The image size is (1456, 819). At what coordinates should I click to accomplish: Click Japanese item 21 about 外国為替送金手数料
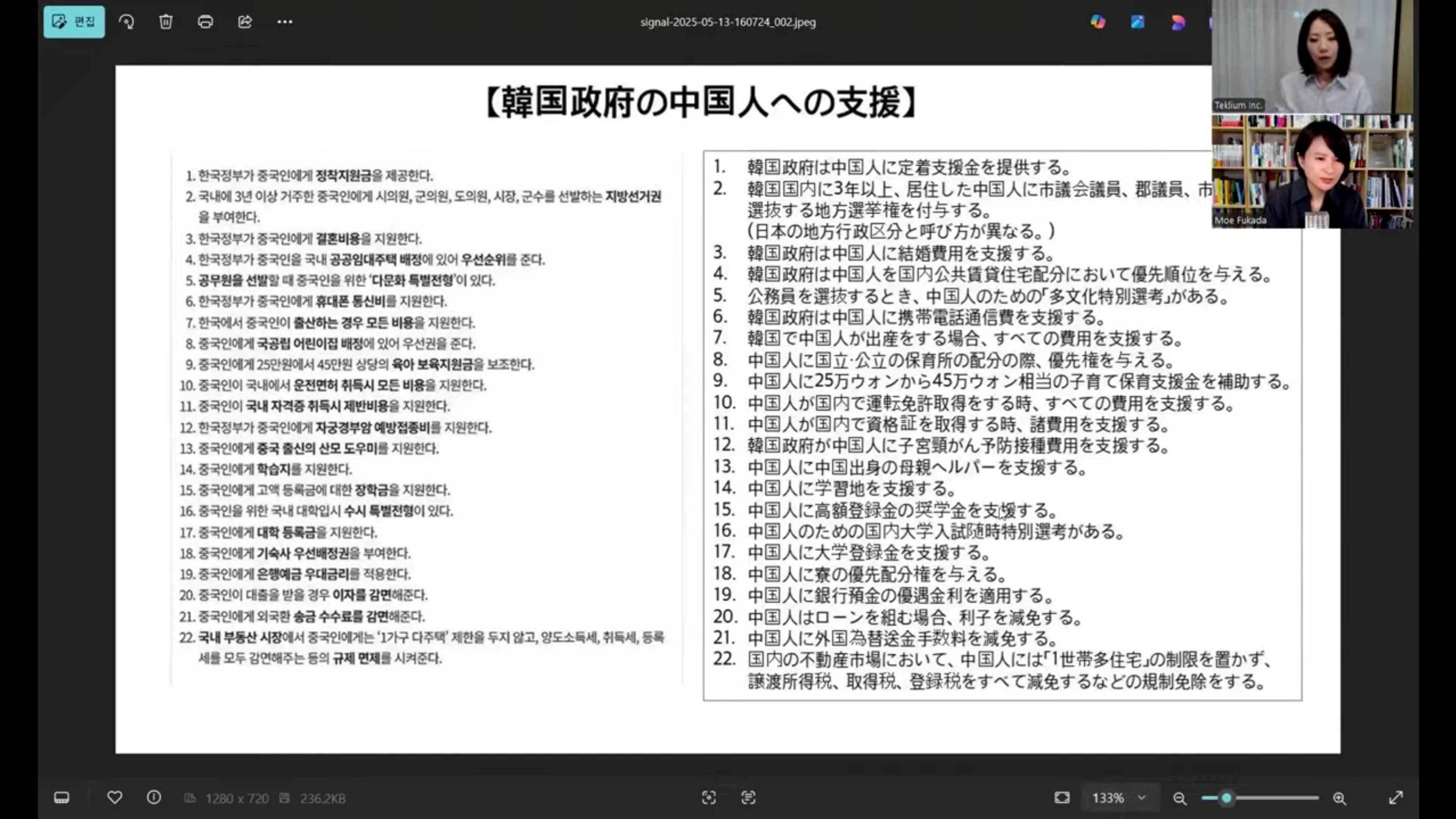pos(885,639)
